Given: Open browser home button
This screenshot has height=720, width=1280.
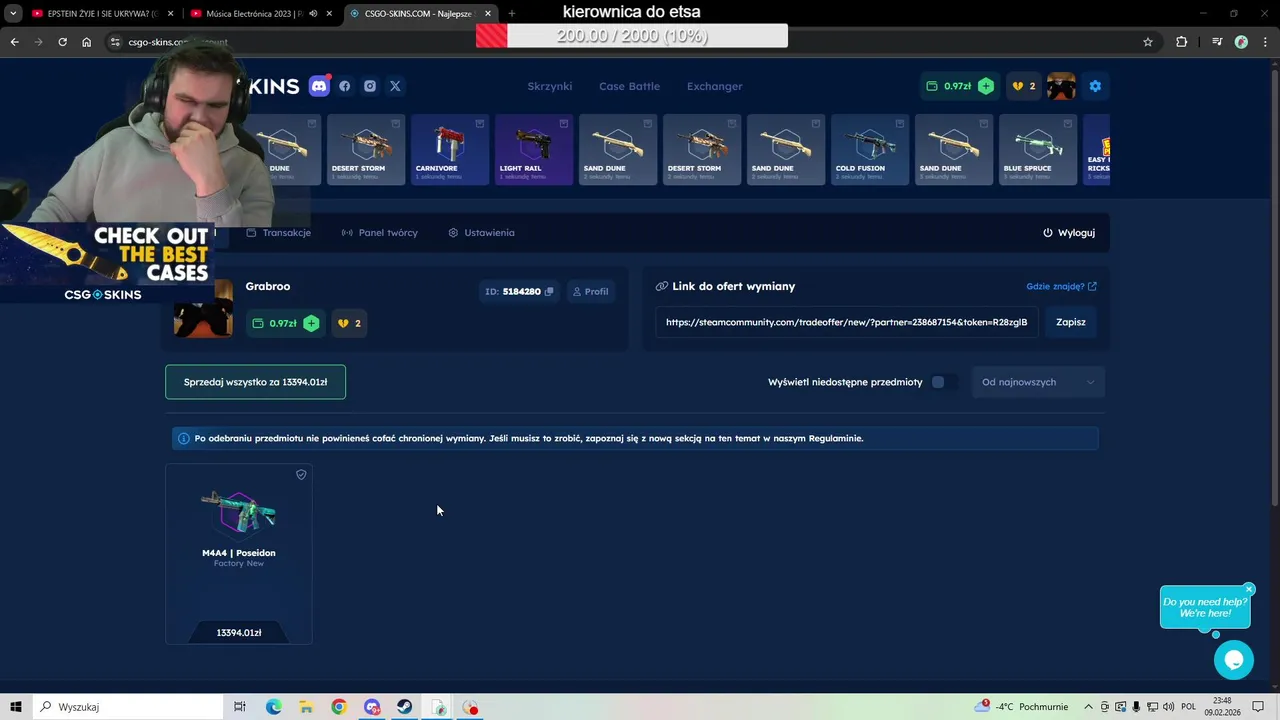Looking at the screenshot, I should 87,42.
